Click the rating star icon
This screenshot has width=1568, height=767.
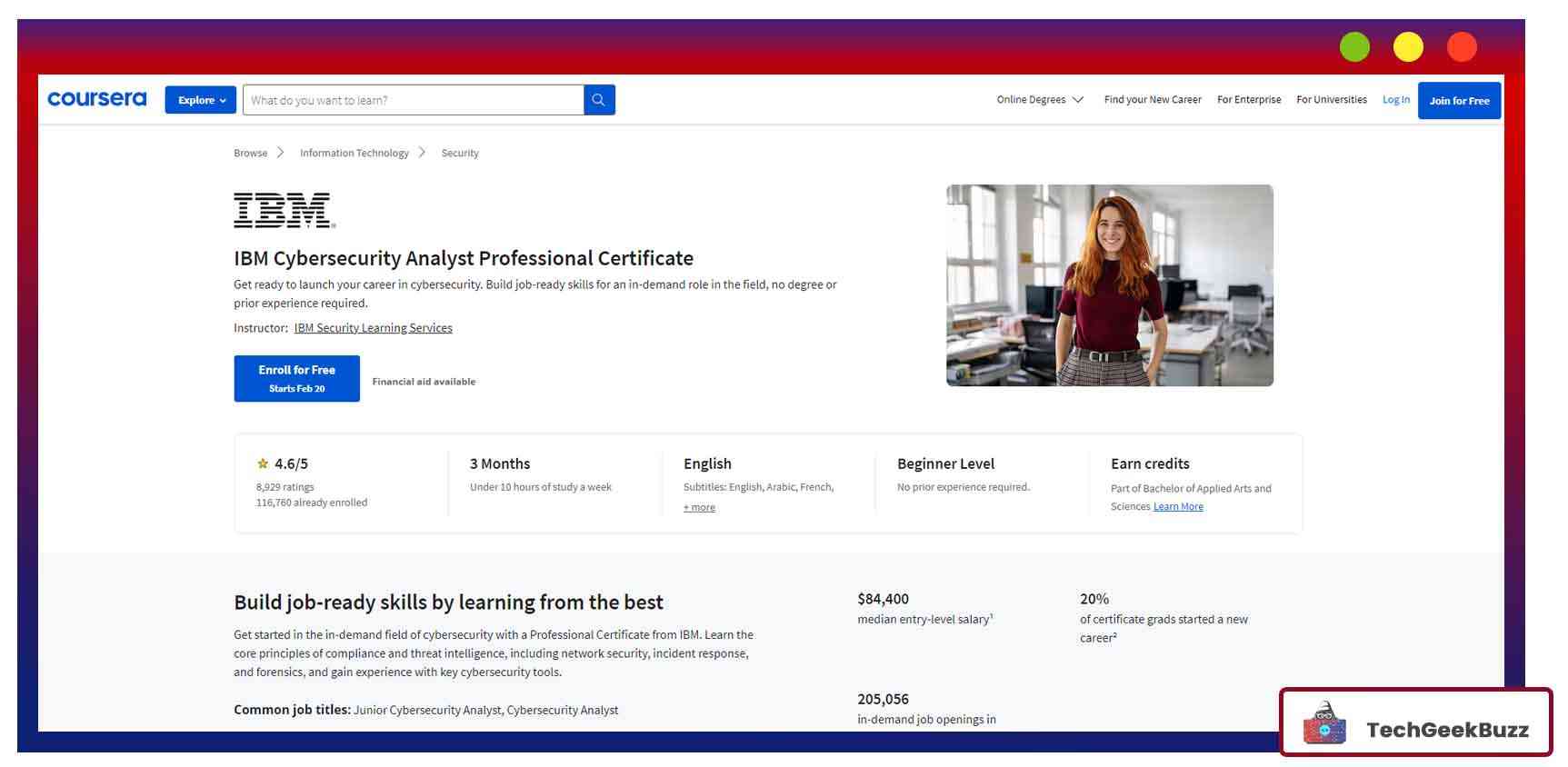tap(263, 463)
